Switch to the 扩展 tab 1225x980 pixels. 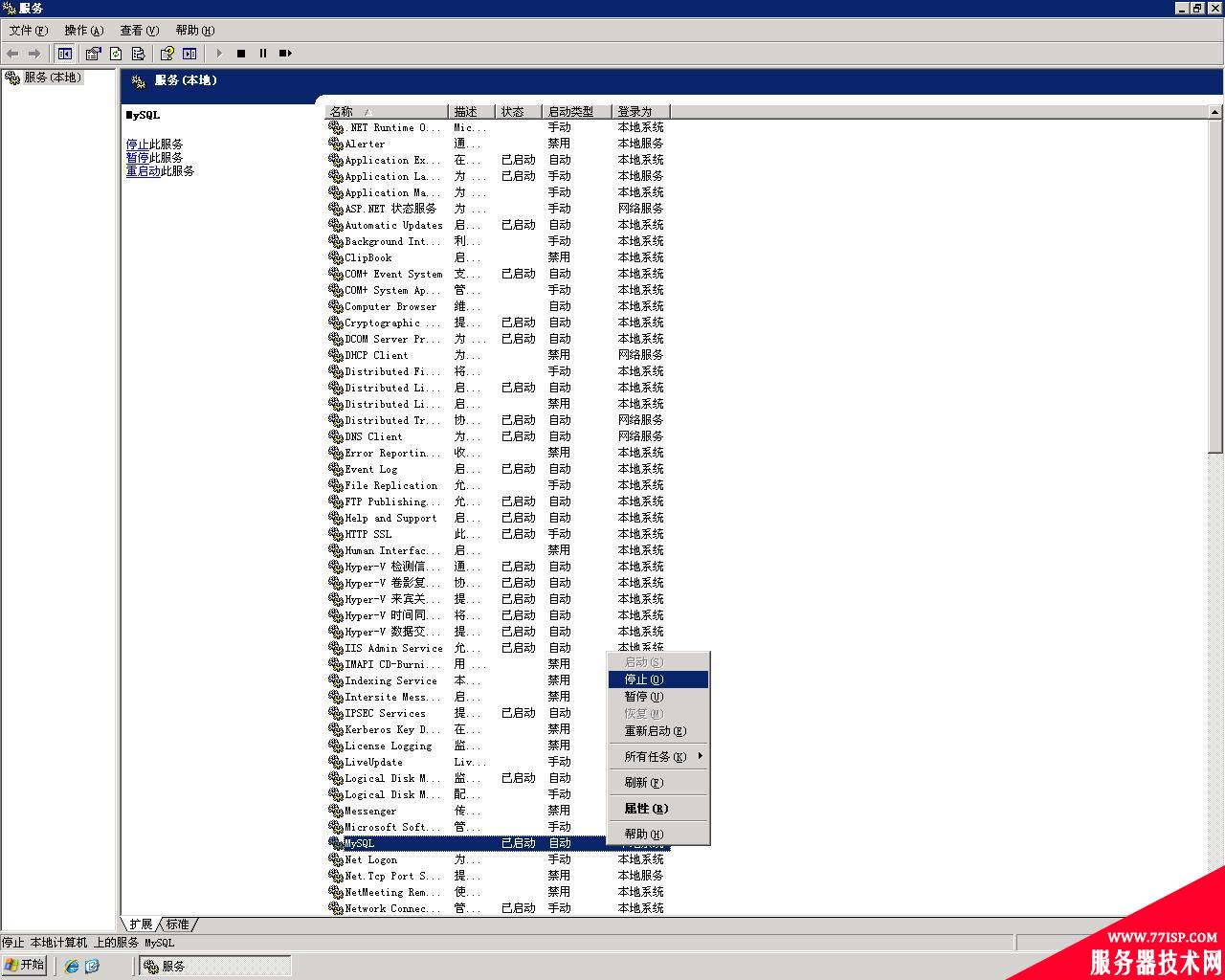pyautogui.click(x=141, y=924)
